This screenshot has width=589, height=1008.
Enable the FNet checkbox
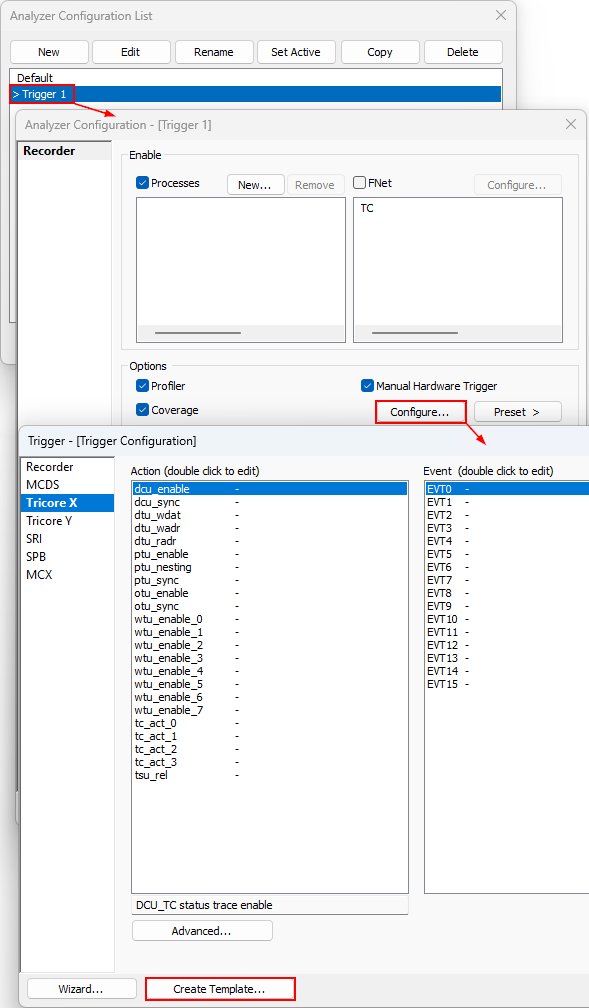coord(360,183)
